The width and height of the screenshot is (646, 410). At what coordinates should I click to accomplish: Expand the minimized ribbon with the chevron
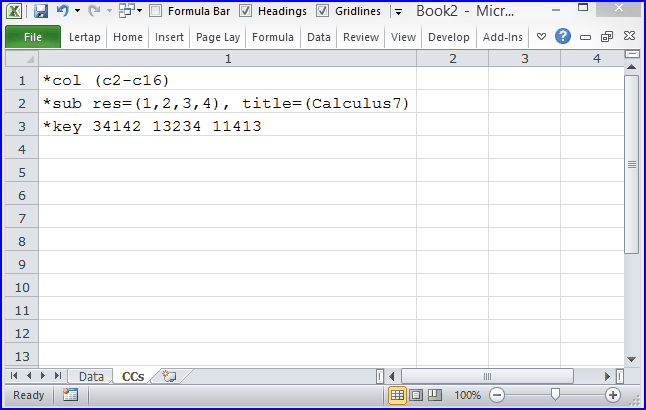click(x=542, y=37)
